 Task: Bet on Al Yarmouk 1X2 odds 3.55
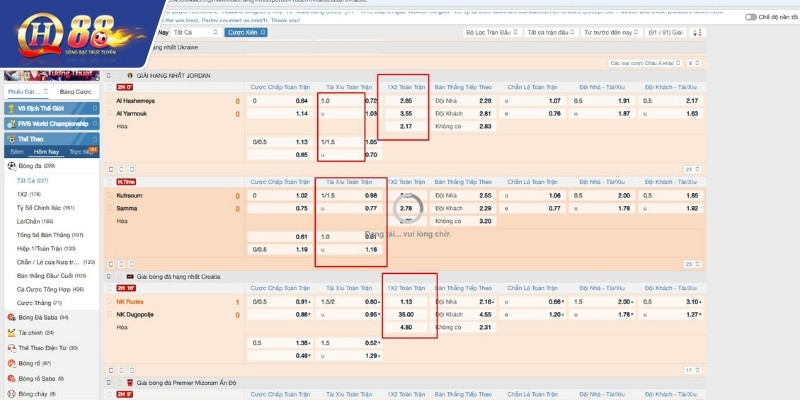406,113
